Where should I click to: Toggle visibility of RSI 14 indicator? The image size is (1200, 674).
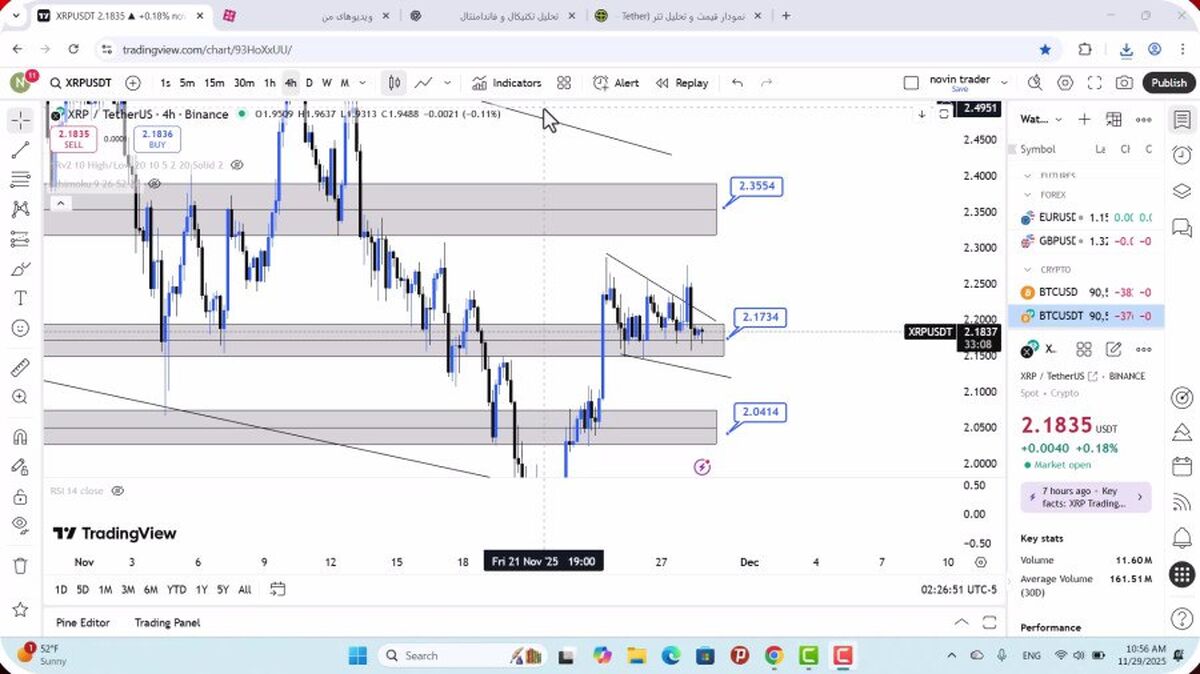(118, 491)
